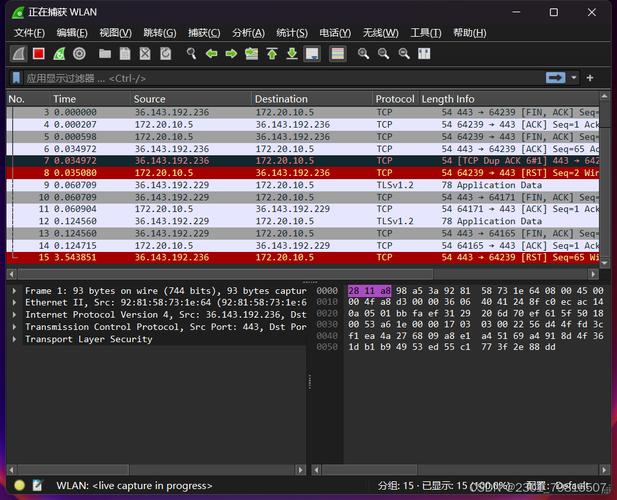Close the capture file icon
Screen dimensions: 617x500
point(145,54)
